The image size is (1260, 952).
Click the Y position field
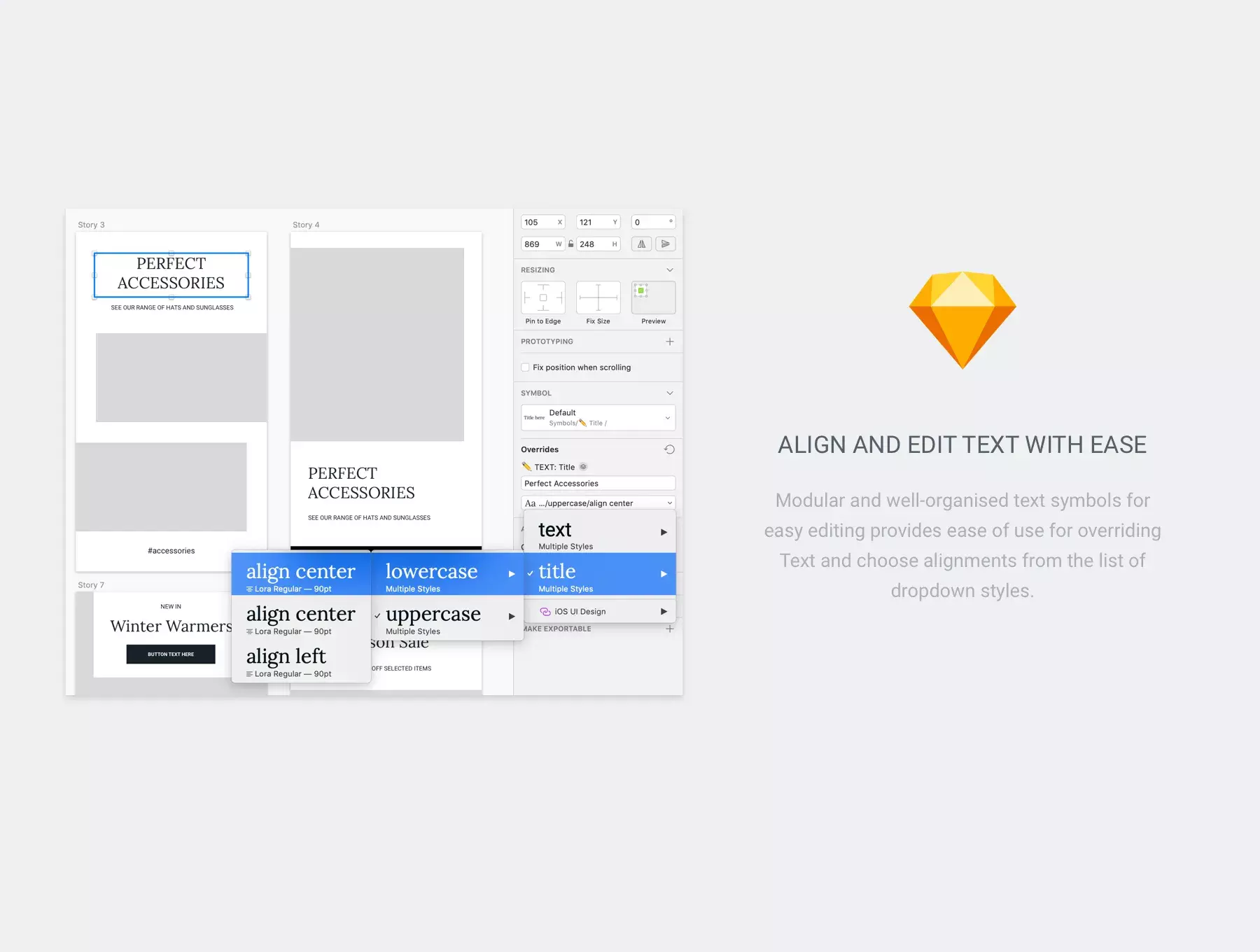(x=598, y=223)
